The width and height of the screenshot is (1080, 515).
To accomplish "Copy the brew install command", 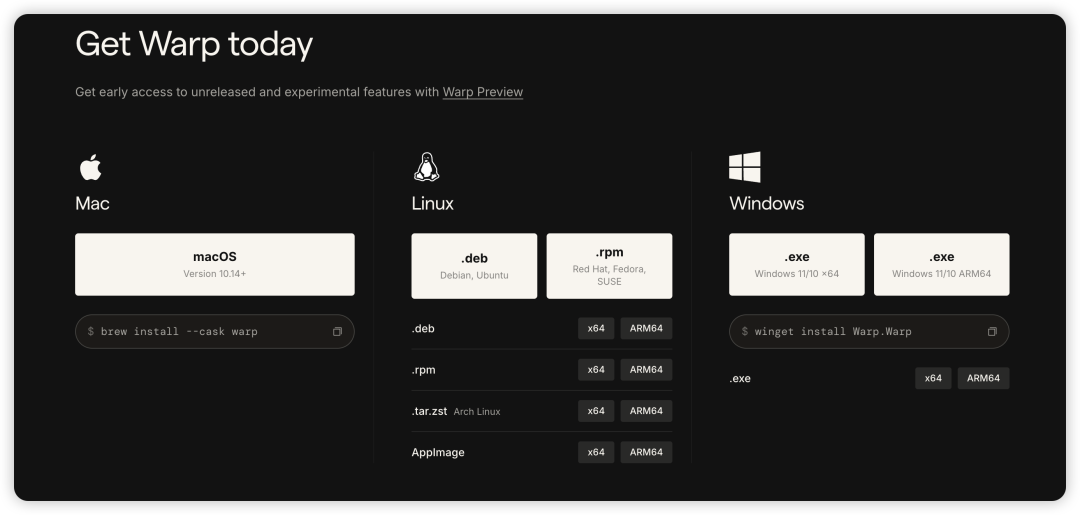I will [x=338, y=332].
